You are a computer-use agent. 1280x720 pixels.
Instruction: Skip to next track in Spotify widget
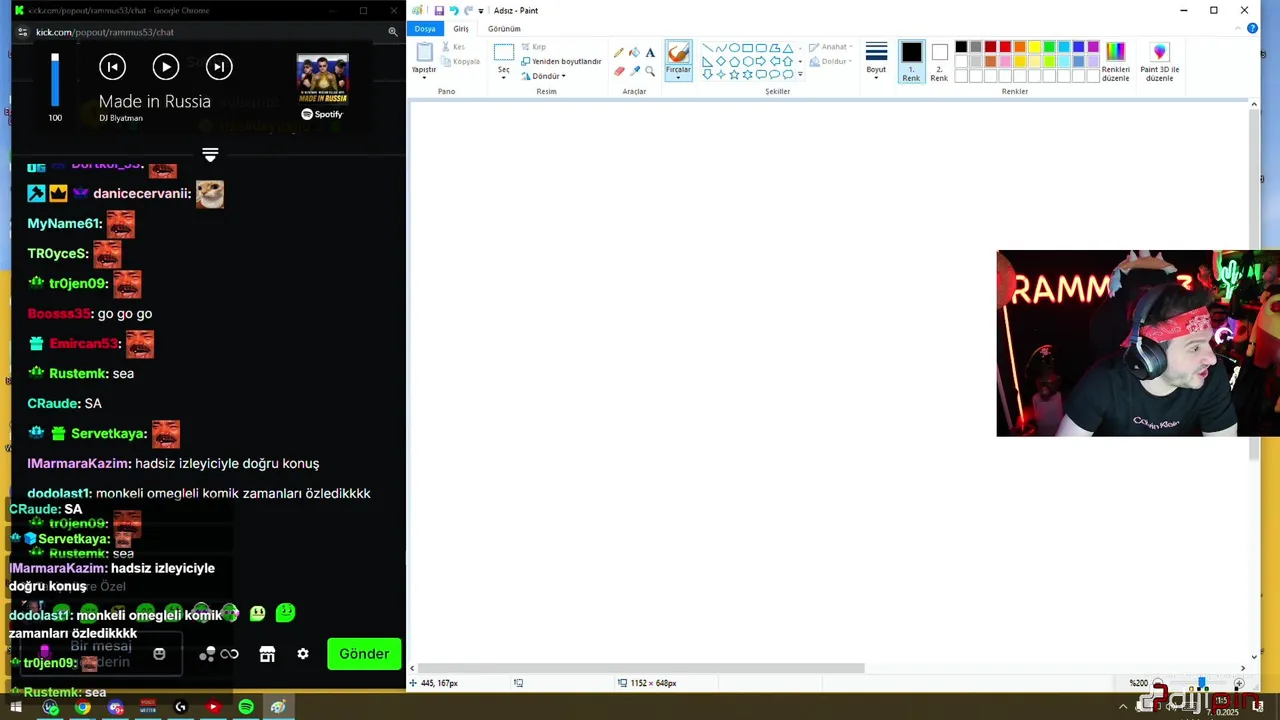pos(219,67)
